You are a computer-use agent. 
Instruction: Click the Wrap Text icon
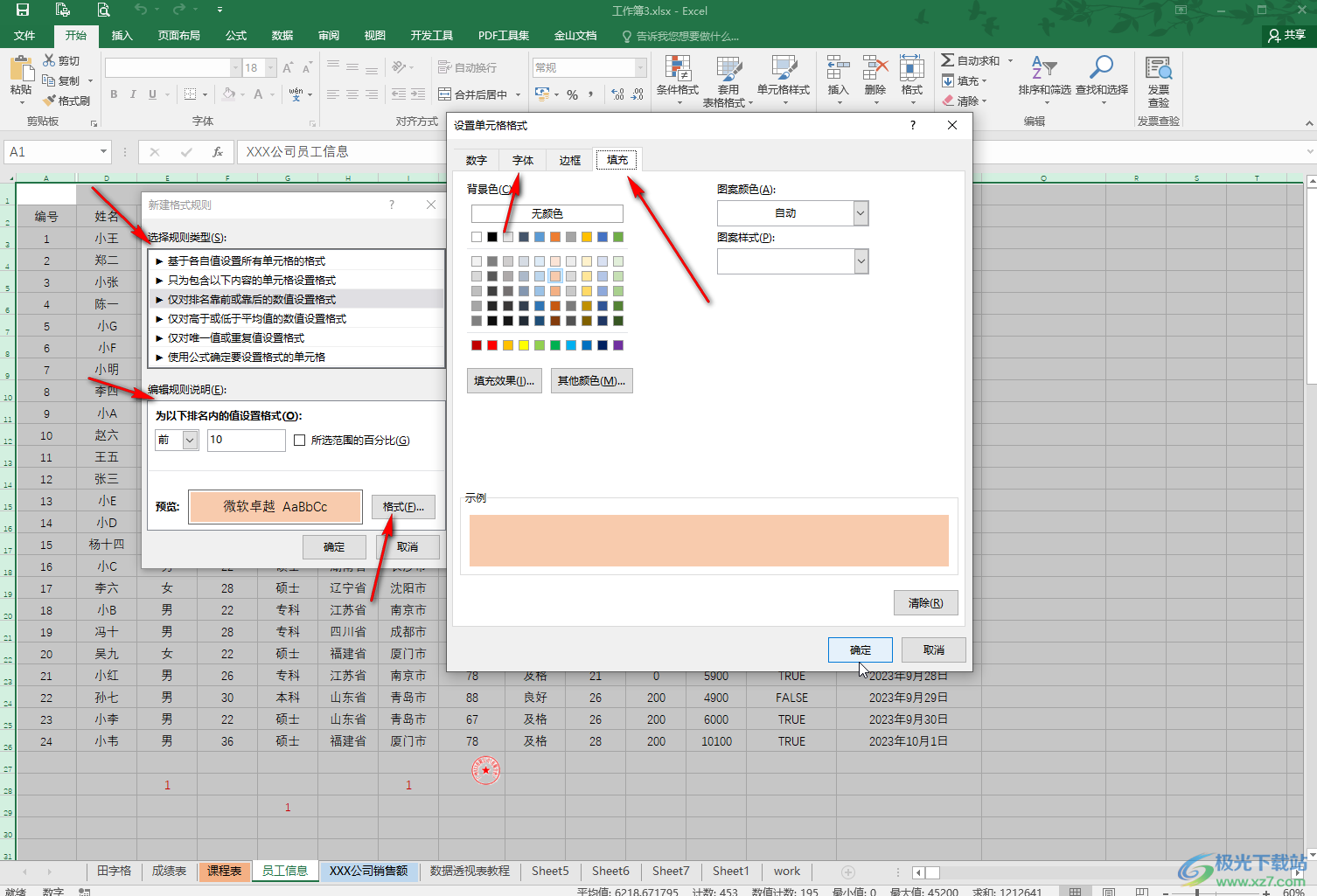coord(444,67)
